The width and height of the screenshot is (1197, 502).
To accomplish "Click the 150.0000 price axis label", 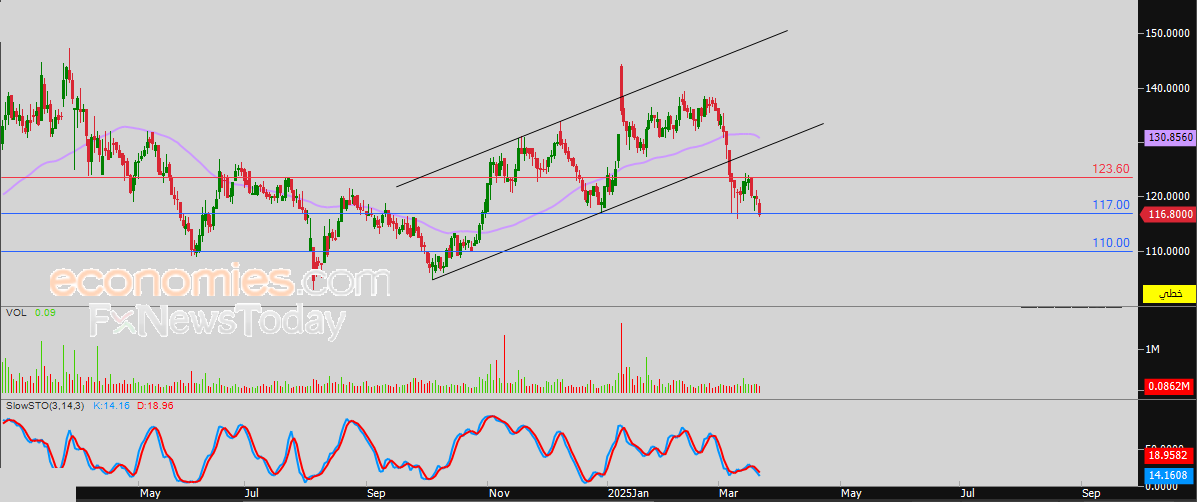I will pyautogui.click(x=1170, y=34).
